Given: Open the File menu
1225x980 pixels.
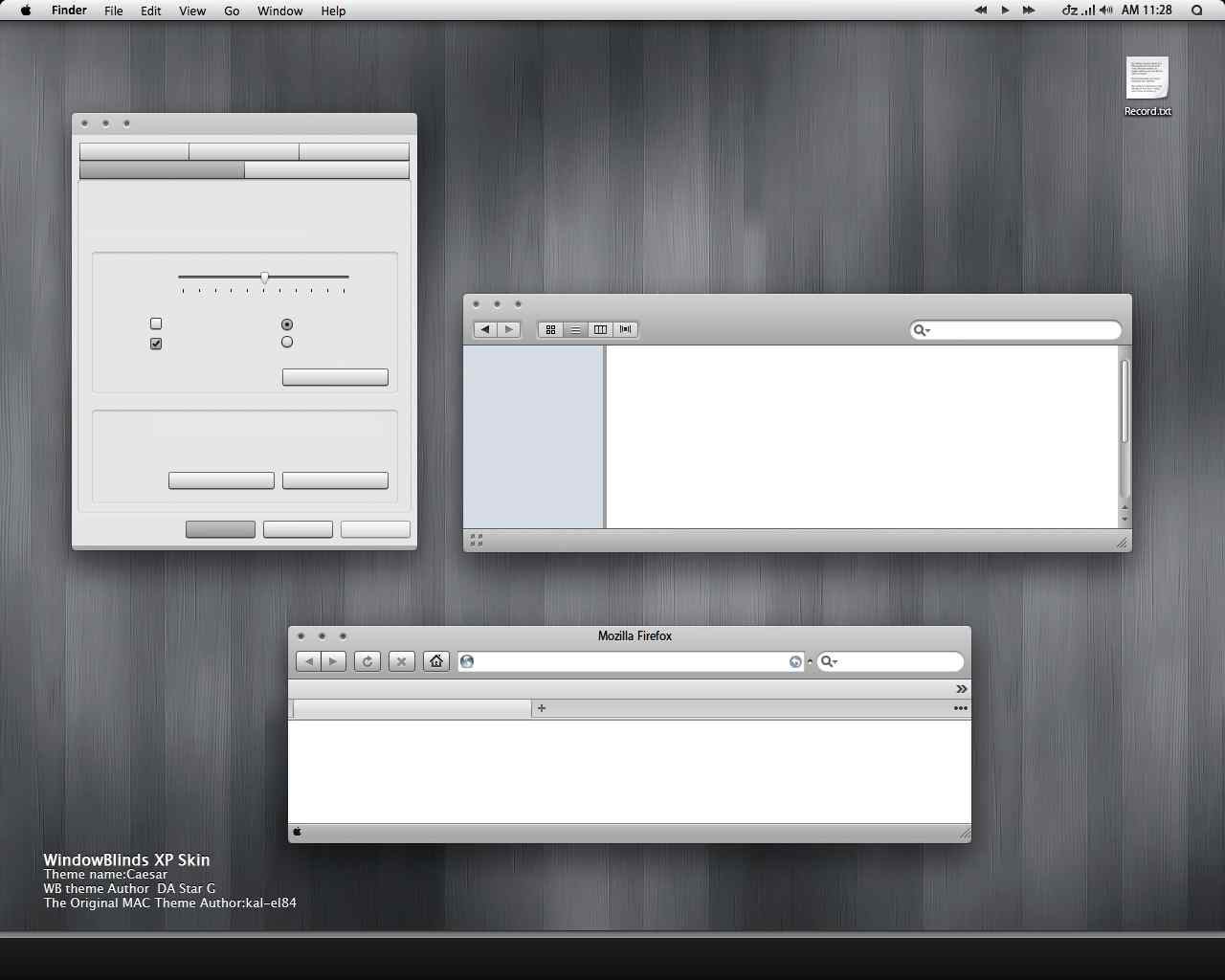Looking at the screenshot, I should [114, 11].
